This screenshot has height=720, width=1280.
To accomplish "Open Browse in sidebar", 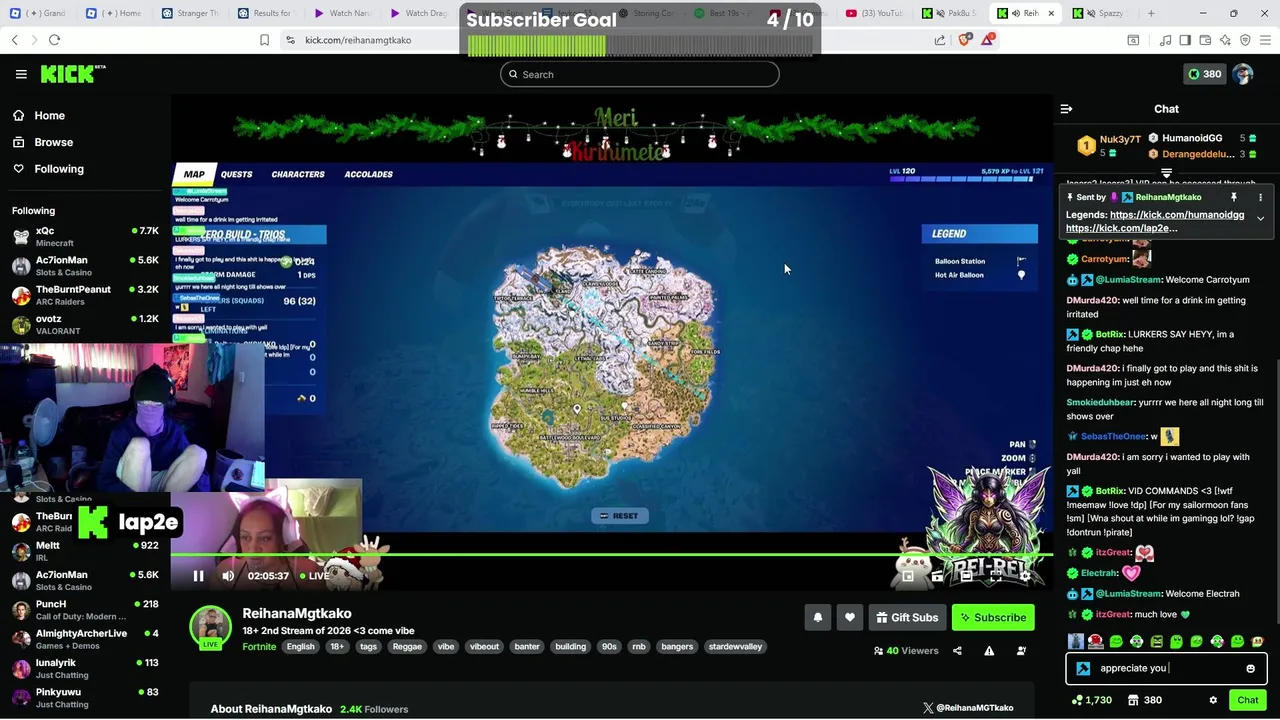I will (x=44, y=142).
